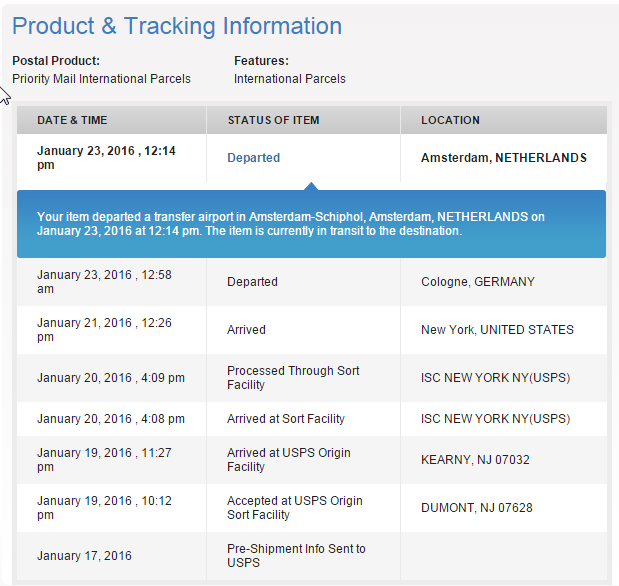
Task: Select the New York, UNITED STATES location
Action: 497,330
